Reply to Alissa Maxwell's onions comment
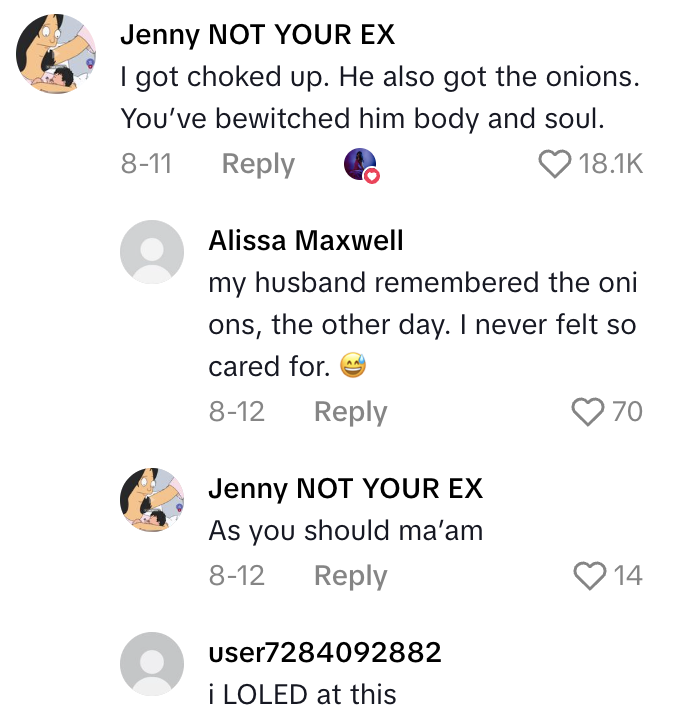The height and width of the screenshot is (718, 686). click(x=350, y=411)
